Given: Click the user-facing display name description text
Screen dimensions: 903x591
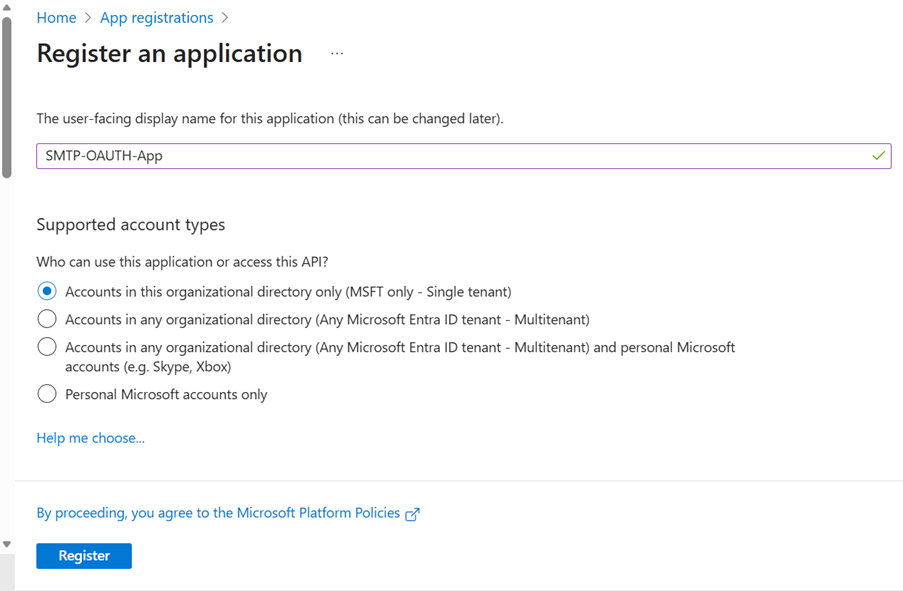Looking at the screenshot, I should coord(270,119).
